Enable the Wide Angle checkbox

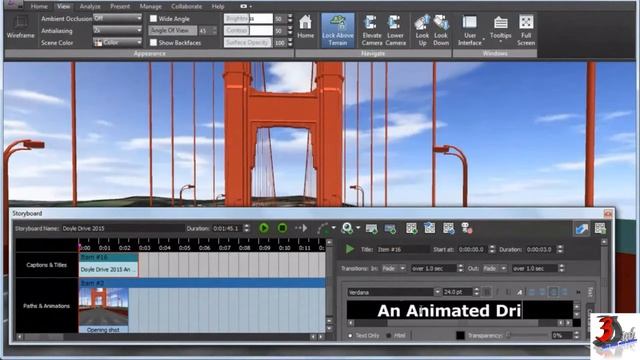(x=153, y=18)
